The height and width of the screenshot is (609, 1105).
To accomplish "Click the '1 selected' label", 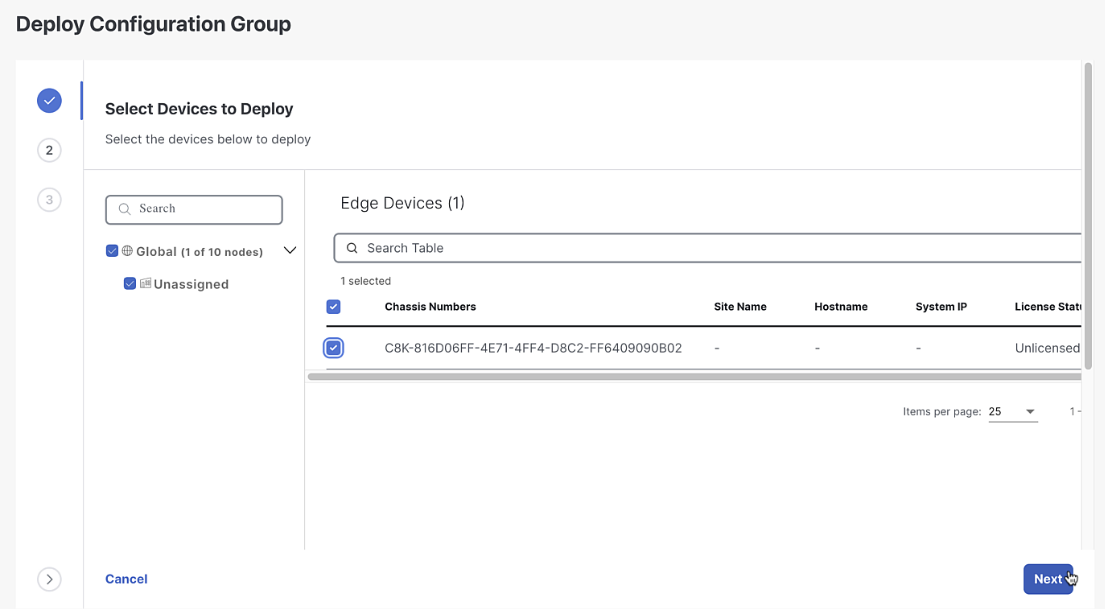I will click(366, 281).
